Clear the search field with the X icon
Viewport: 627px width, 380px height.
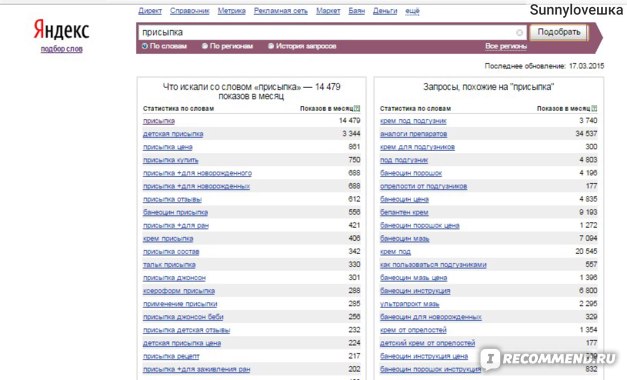(x=519, y=33)
